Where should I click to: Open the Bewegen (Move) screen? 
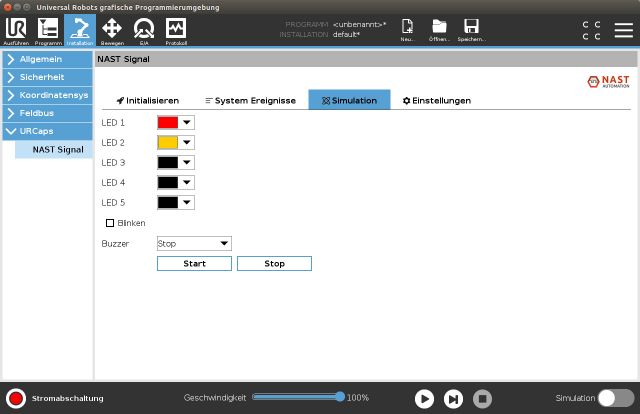click(112, 30)
